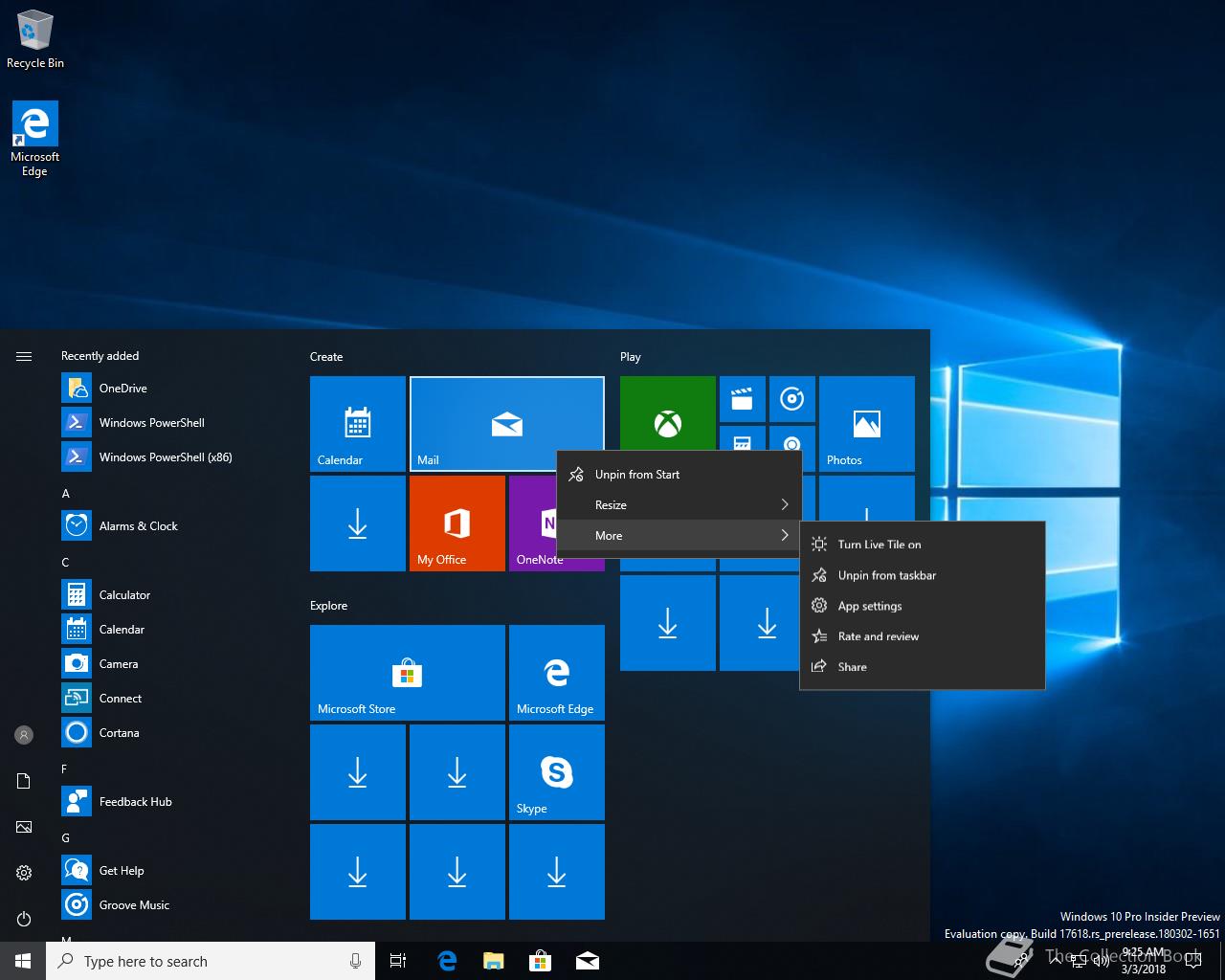Viewport: 1225px width, 980px height.
Task: Click the letter 'F' list header
Action: click(x=64, y=768)
